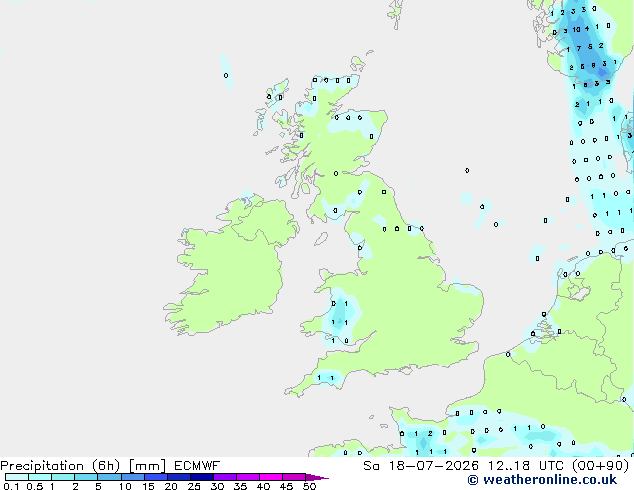Click the 'ECMWF' model label
The width and height of the screenshot is (634, 490).
tap(197, 466)
